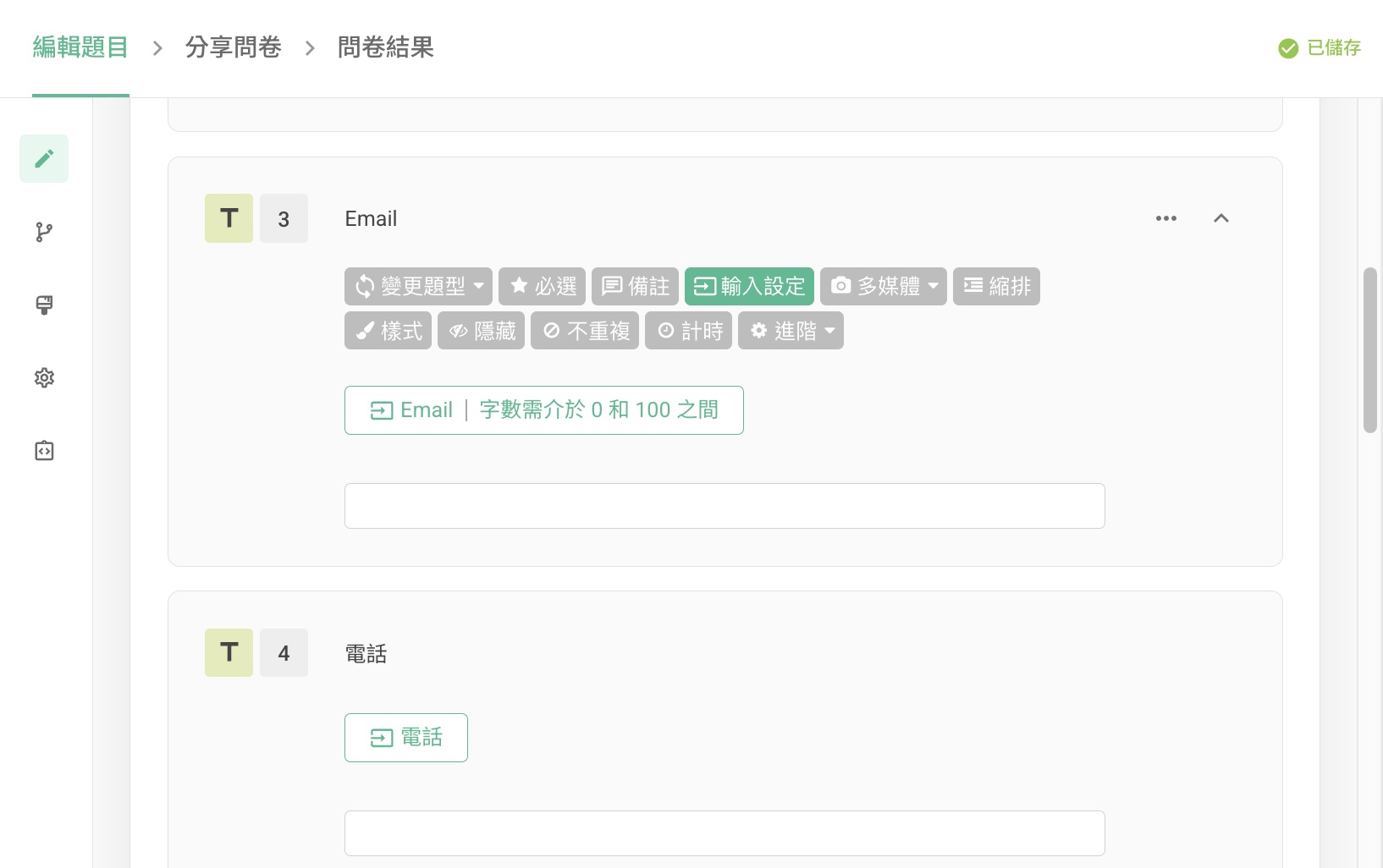Click the page vertical scrollbar thumb

(1370, 350)
